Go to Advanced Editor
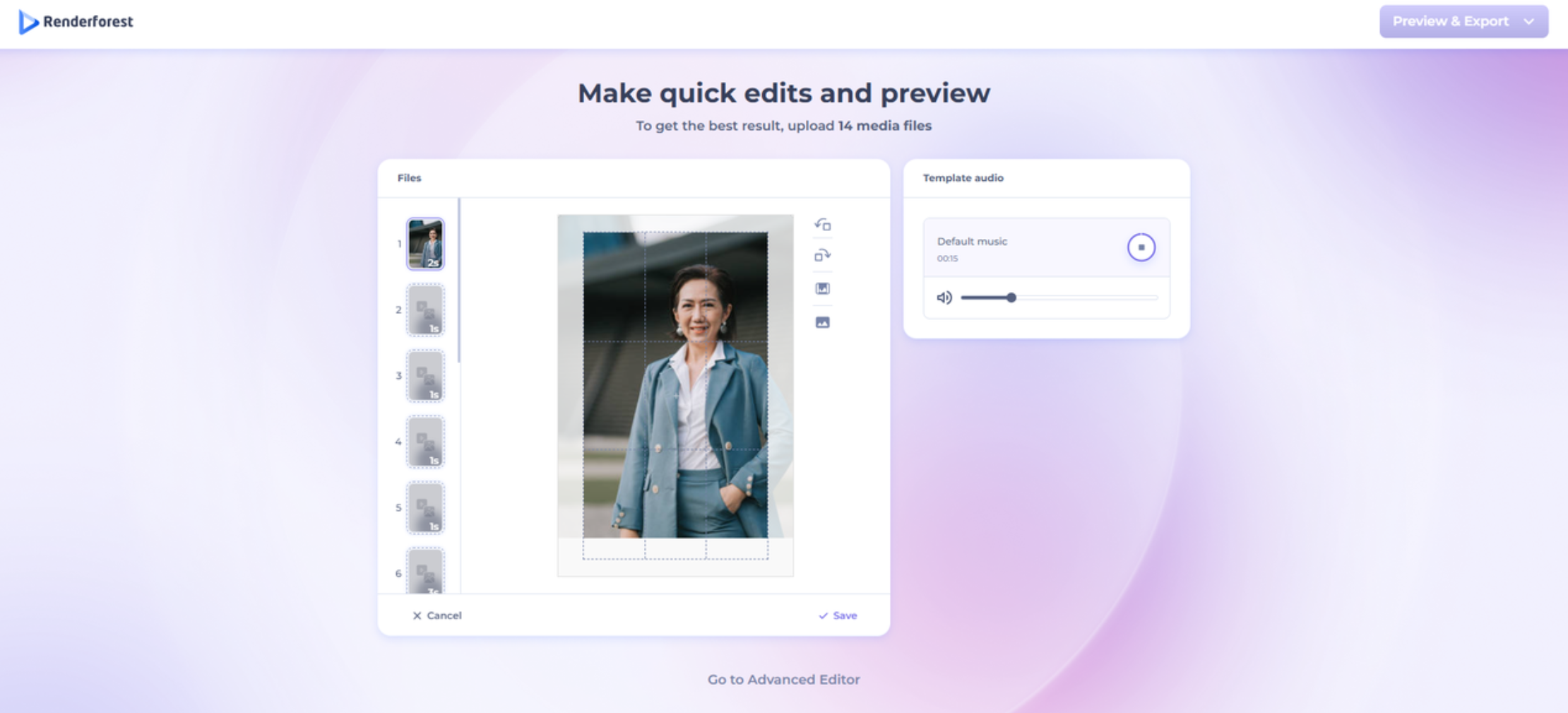Viewport: 1568px width, 713px height. (783, 679)
